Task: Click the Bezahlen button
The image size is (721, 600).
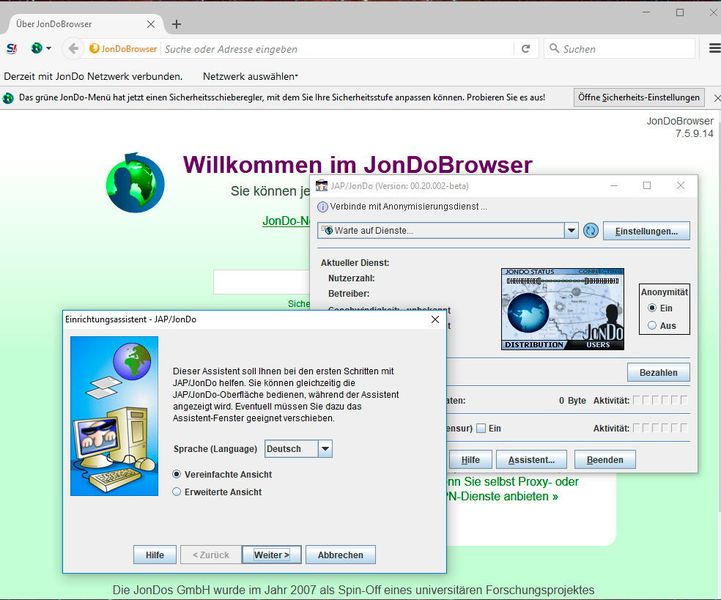Action: [658, 372]
